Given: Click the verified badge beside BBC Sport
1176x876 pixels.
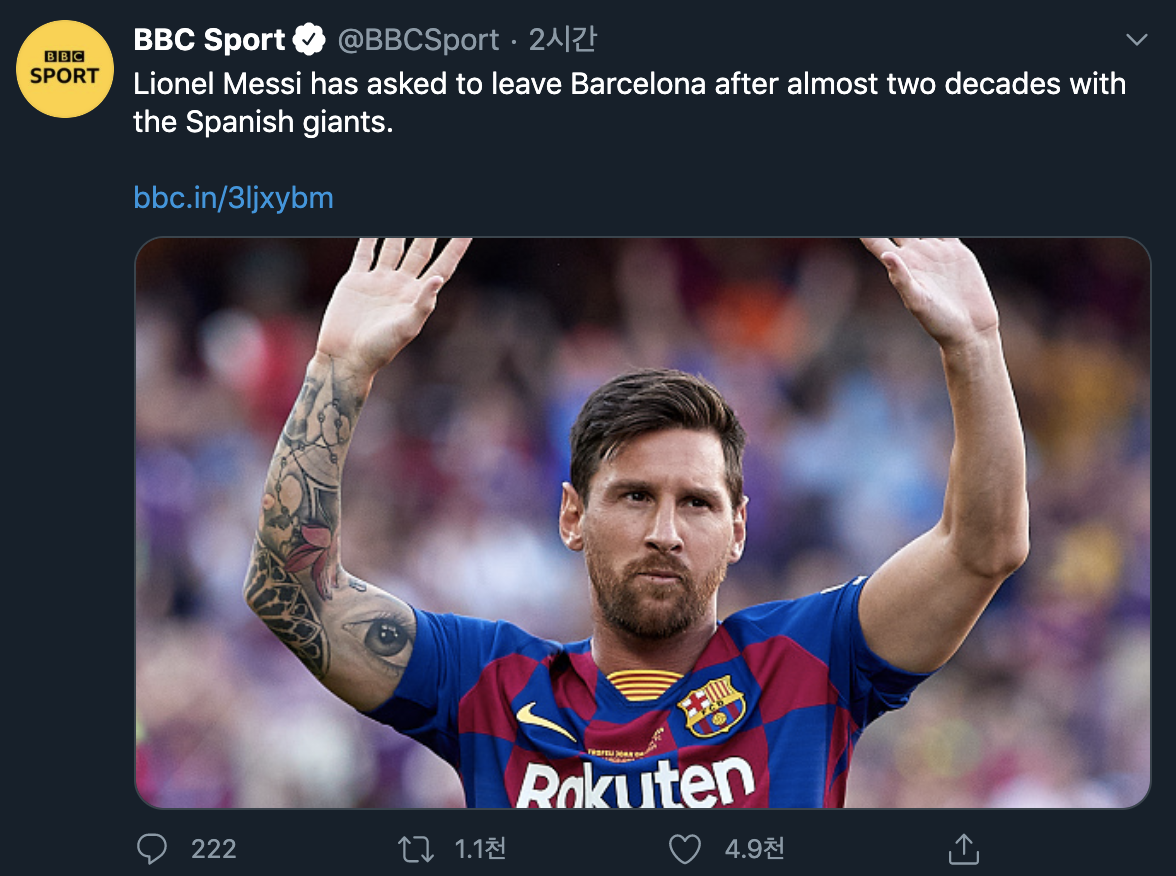Looking at the screenshot, I should click(x=310, y=40).
